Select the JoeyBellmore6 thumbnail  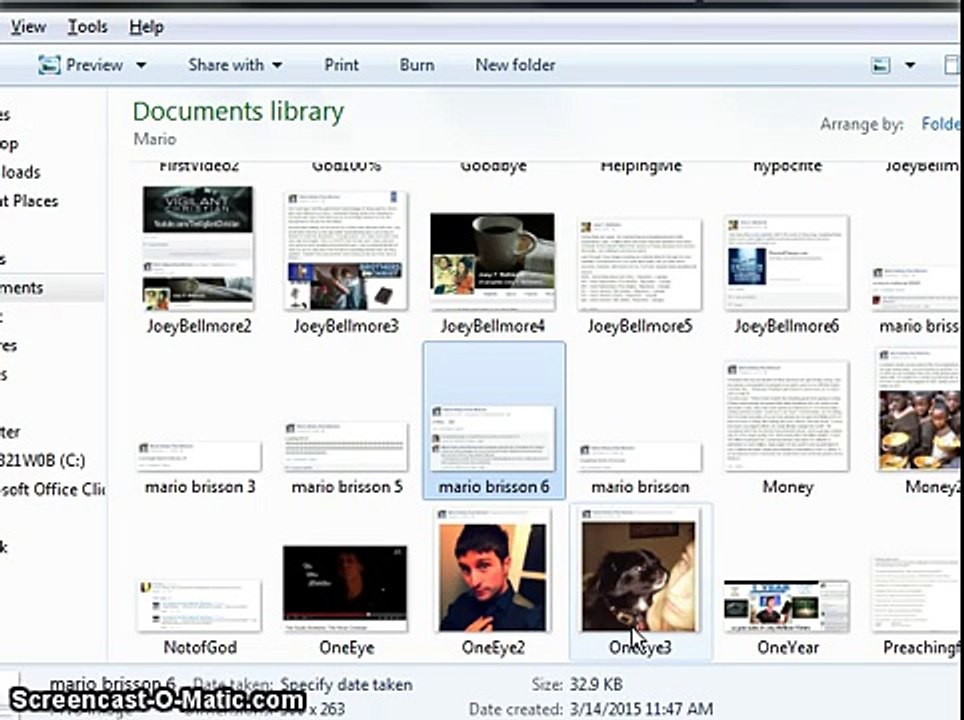pos(786,263)
